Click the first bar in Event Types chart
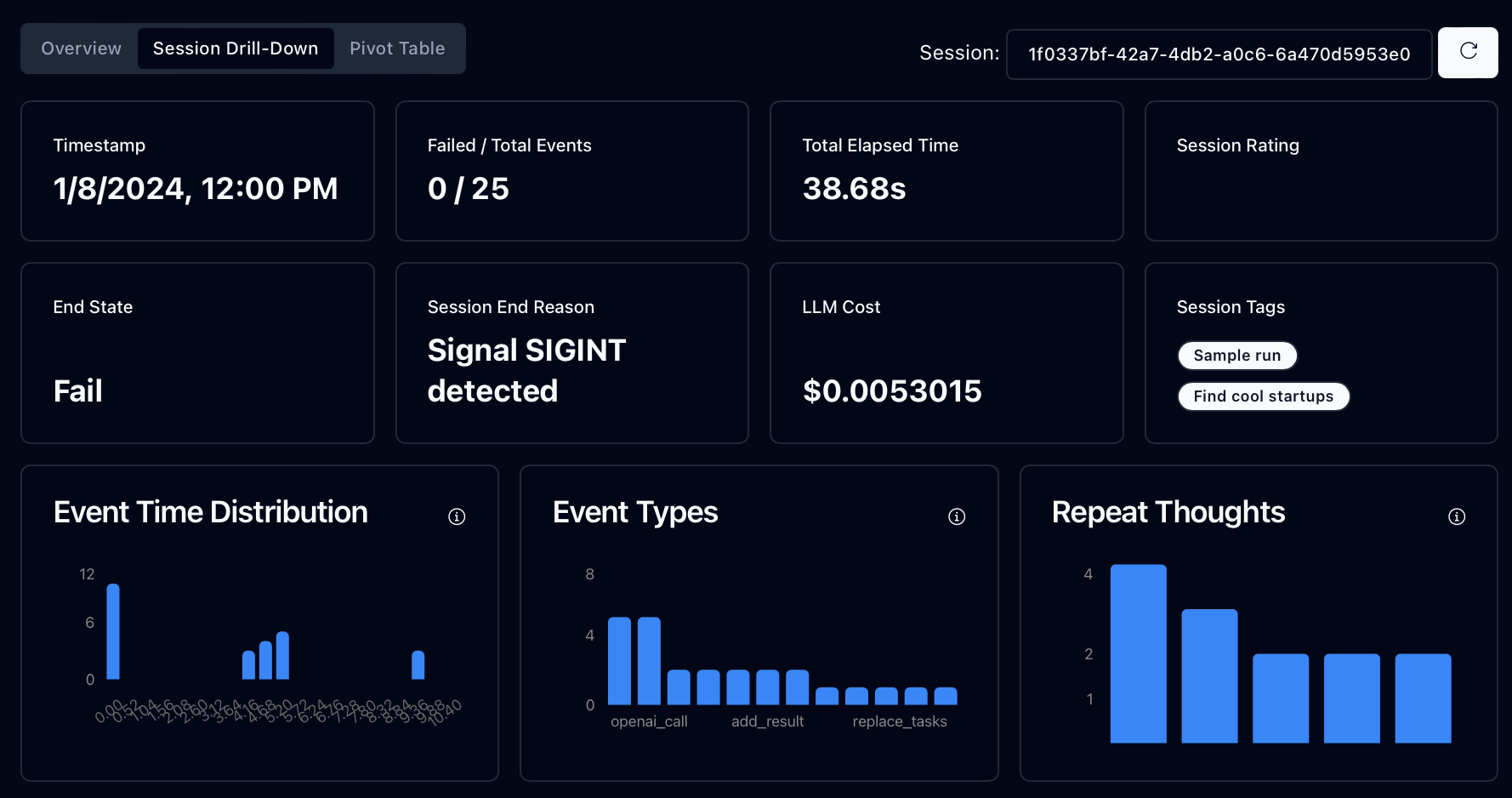Viewport: 1512px width, 798px height. click(x=619, y=661)
